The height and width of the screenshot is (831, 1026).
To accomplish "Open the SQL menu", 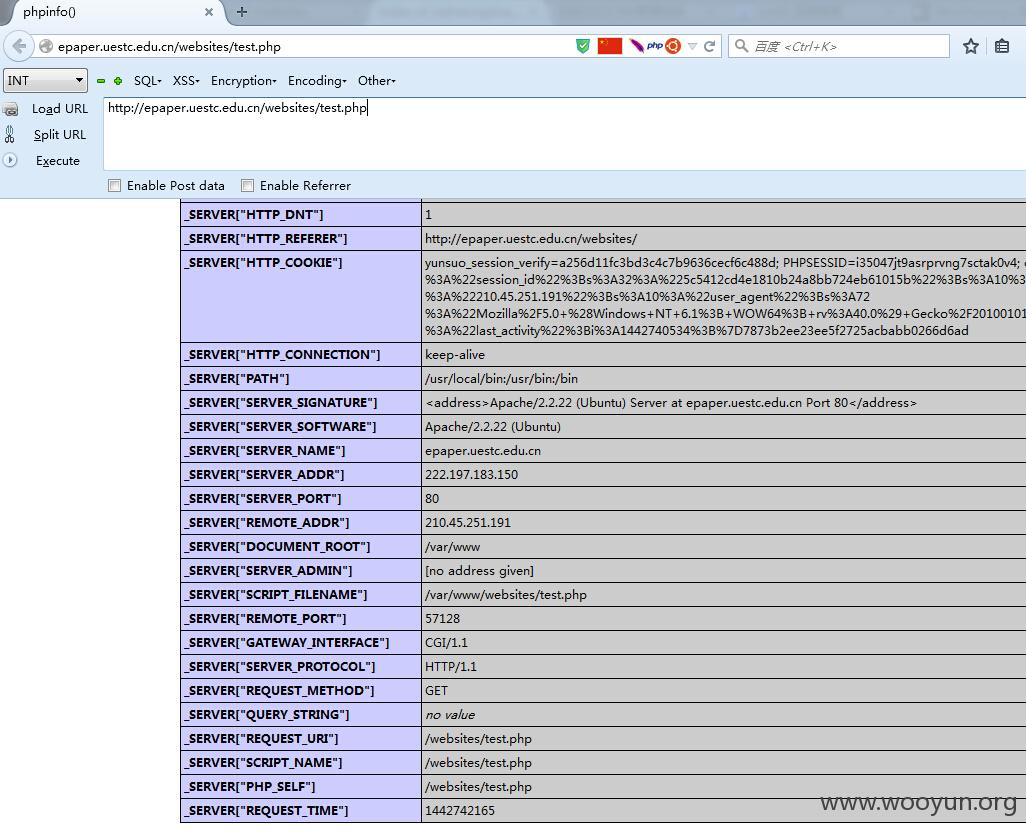I will click(147, 81).
